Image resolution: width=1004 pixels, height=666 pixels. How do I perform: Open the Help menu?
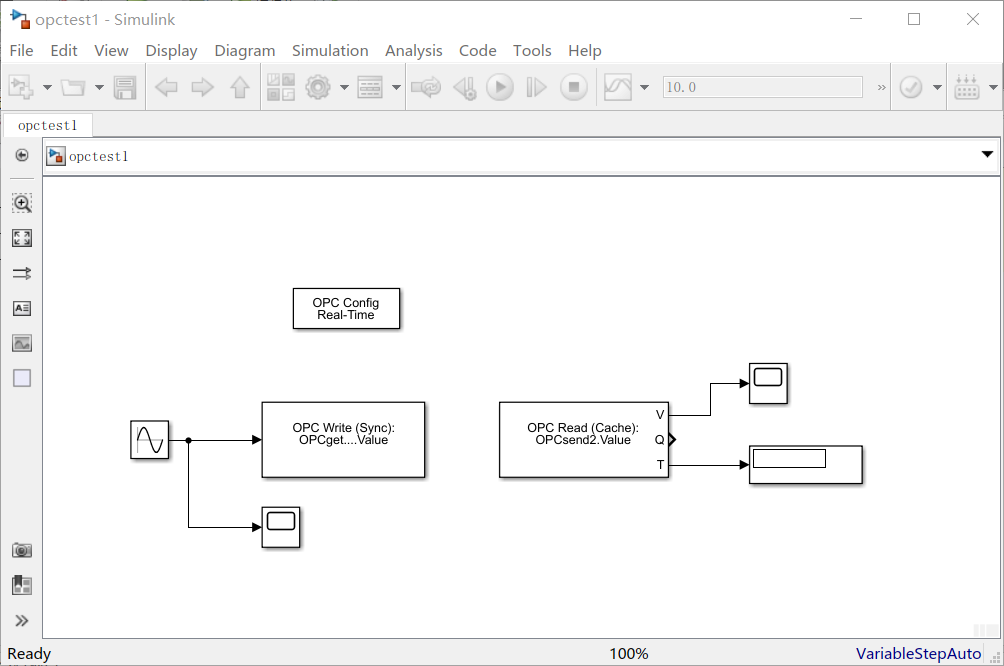click(585, 51)
